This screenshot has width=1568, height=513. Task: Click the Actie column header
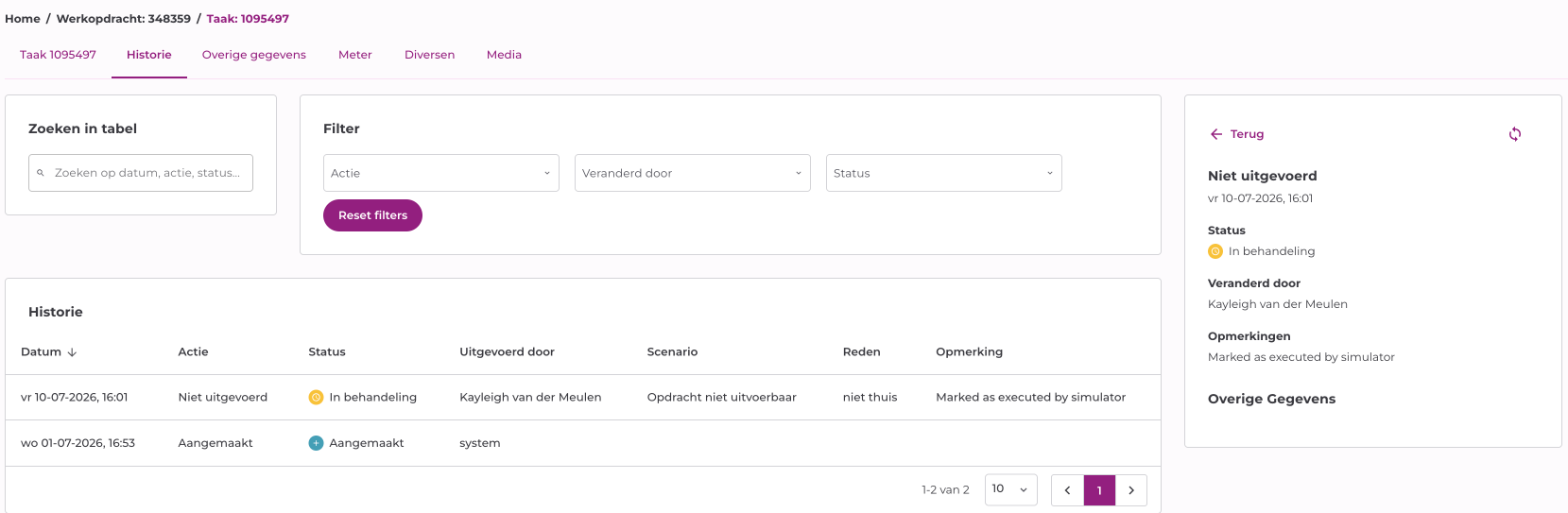193,352
